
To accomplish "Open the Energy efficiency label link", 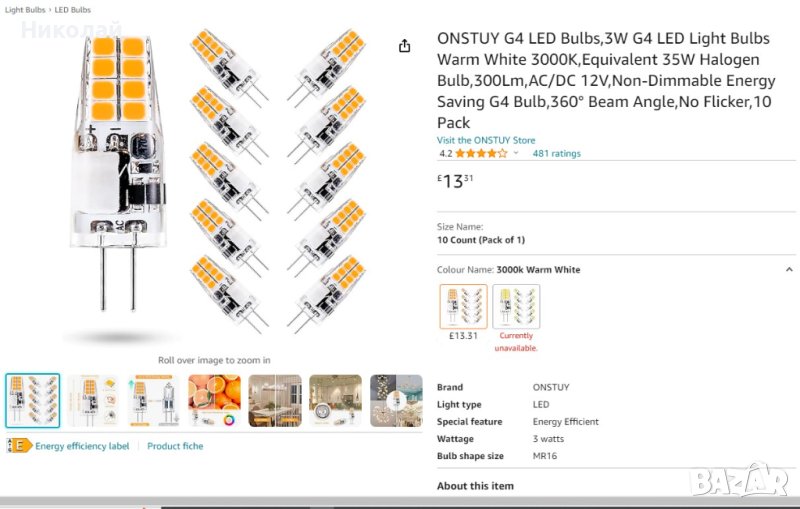I will coord(82,446).
